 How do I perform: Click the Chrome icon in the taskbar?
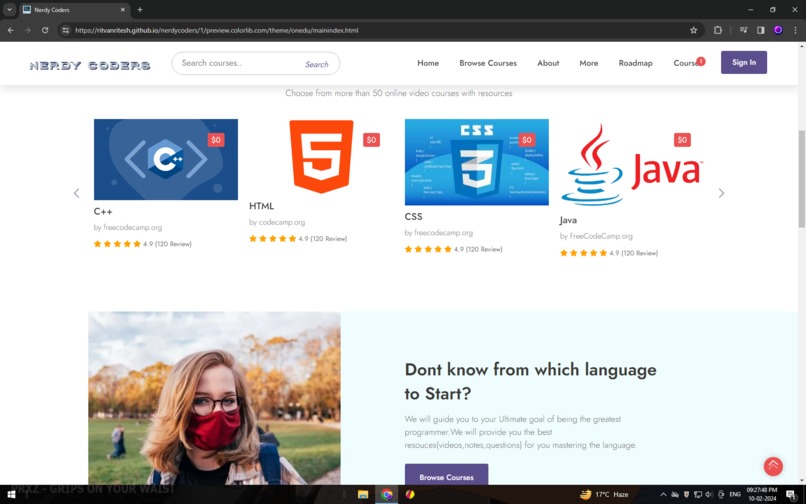click(387, 495)
